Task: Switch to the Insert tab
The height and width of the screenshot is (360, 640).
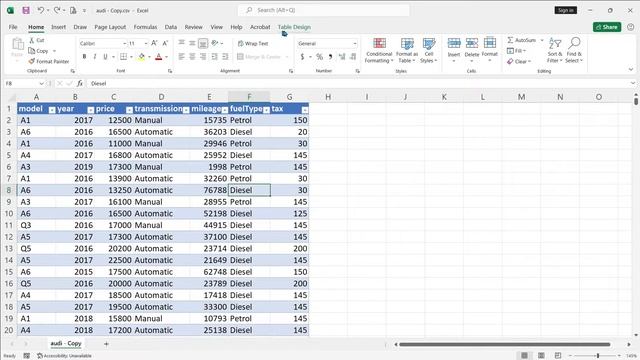Action: tap(58, 27)
